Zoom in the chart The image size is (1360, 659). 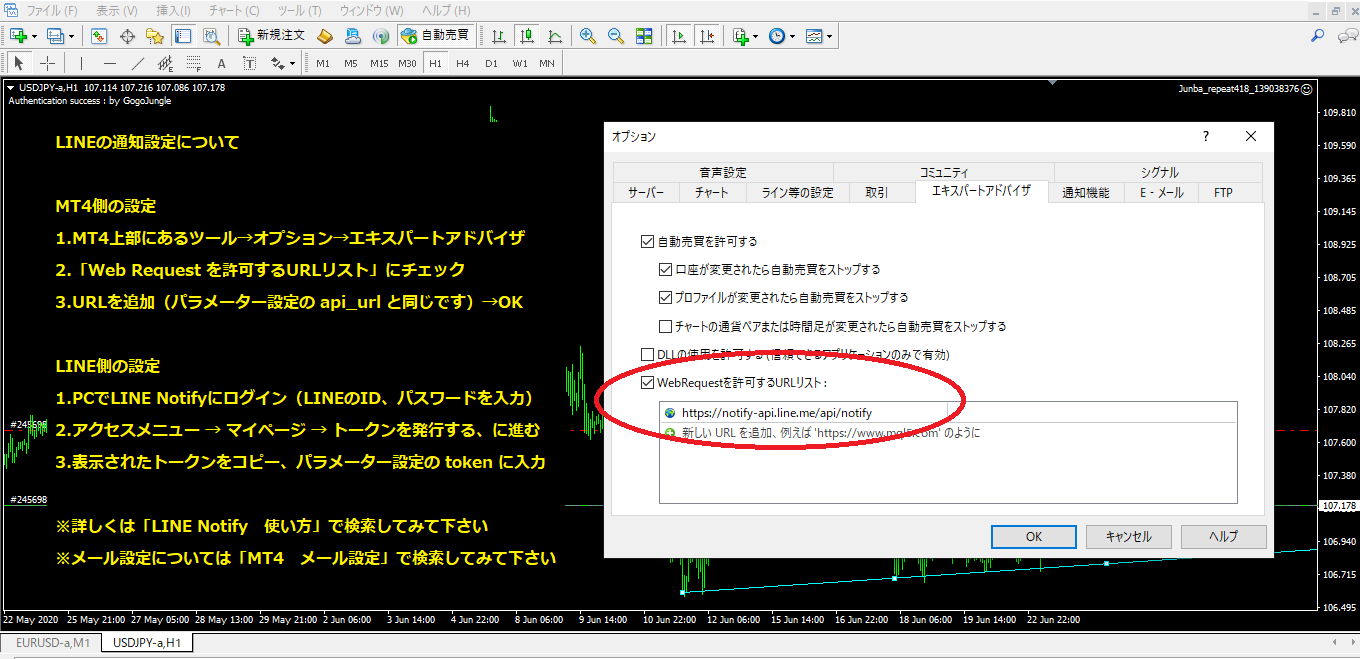pos(588,36)
